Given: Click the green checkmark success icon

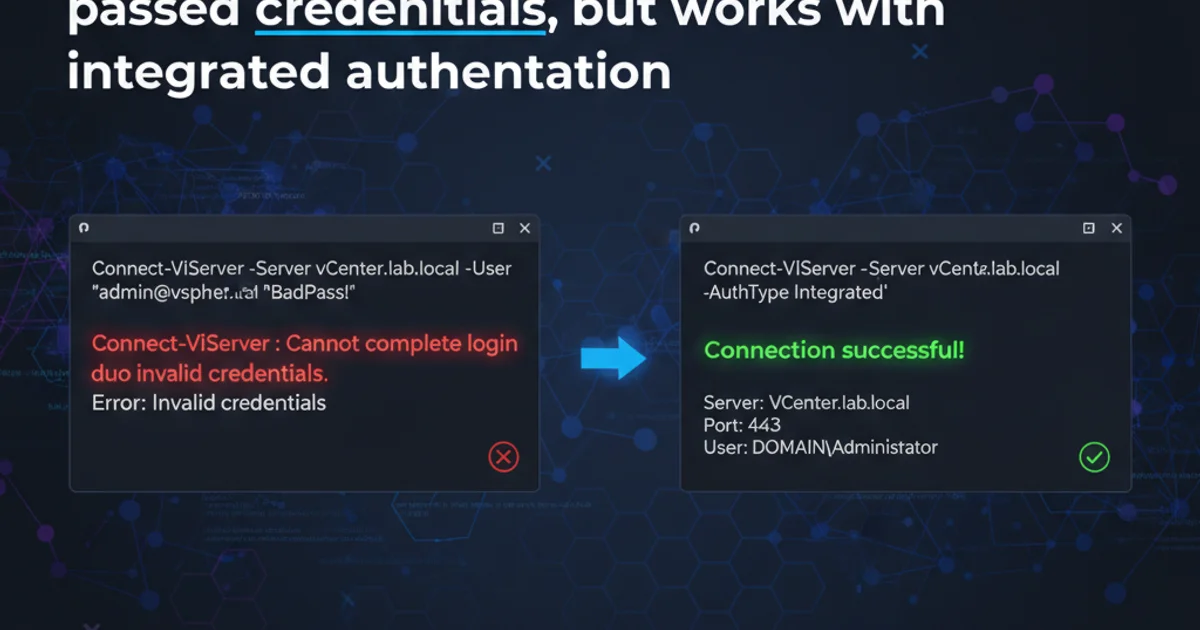Looking at the screenshot, I should 1094,457.
